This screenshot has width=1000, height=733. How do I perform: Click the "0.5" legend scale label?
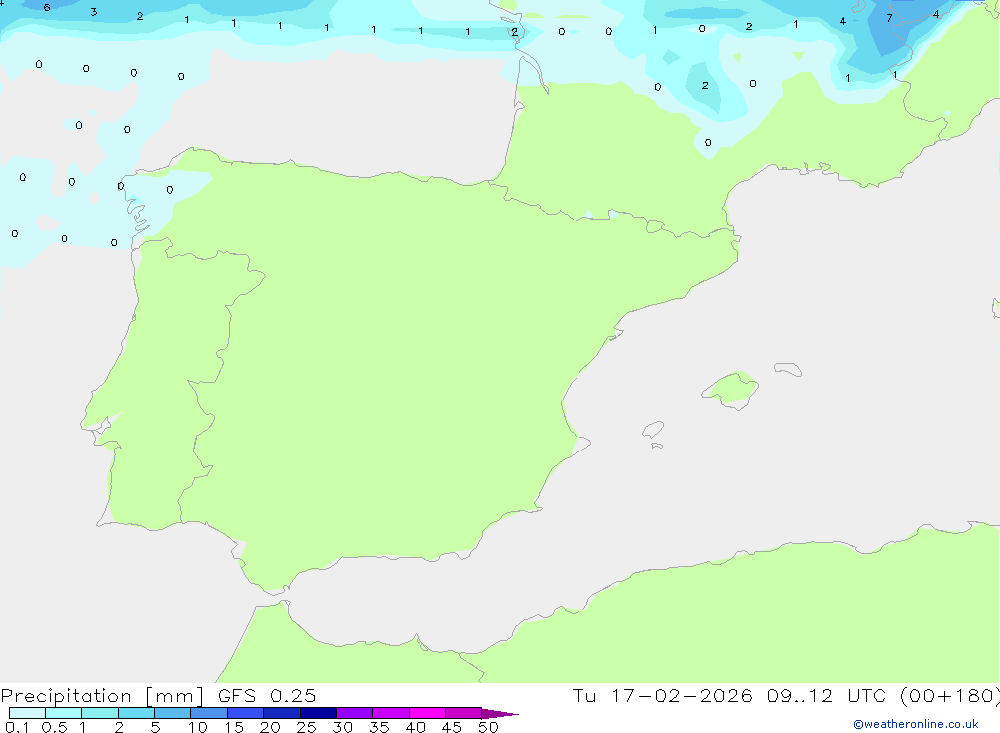tap(54, 727)
